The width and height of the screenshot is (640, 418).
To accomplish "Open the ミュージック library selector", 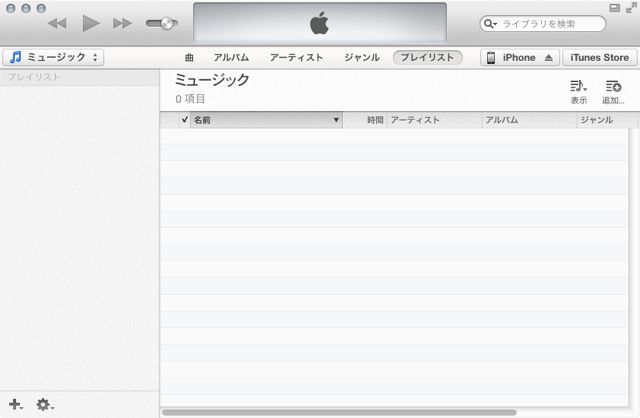I will click(x=53, y=57).
